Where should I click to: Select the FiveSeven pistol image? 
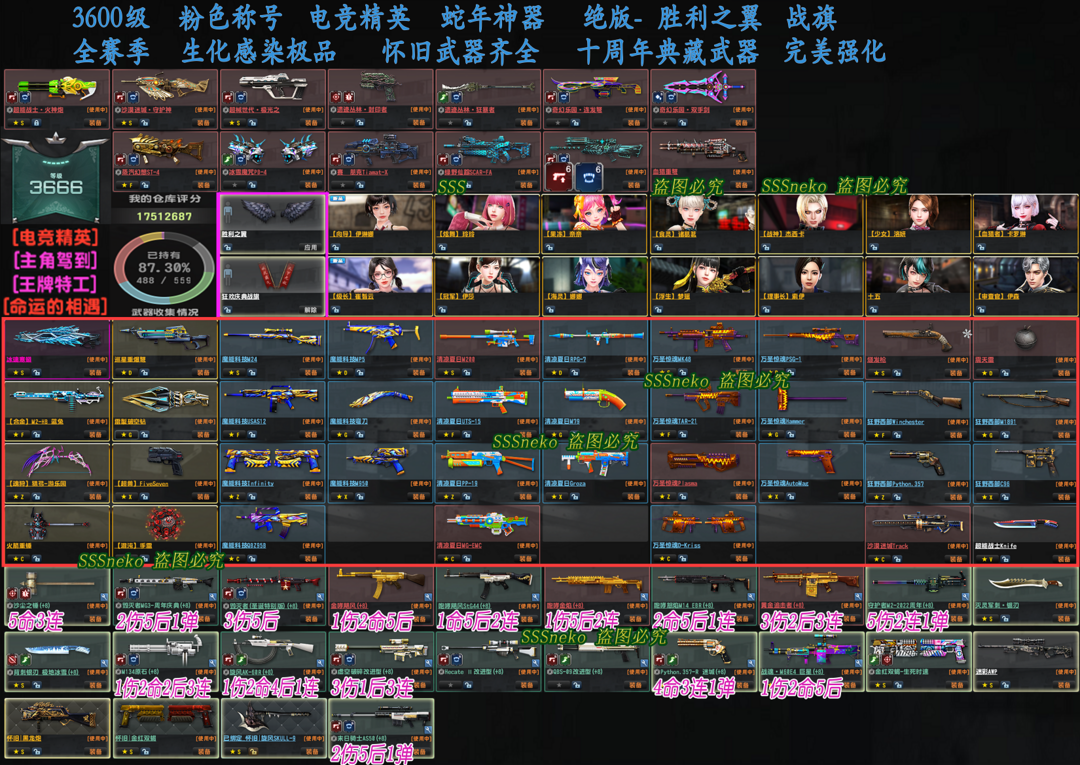[164, 461]
